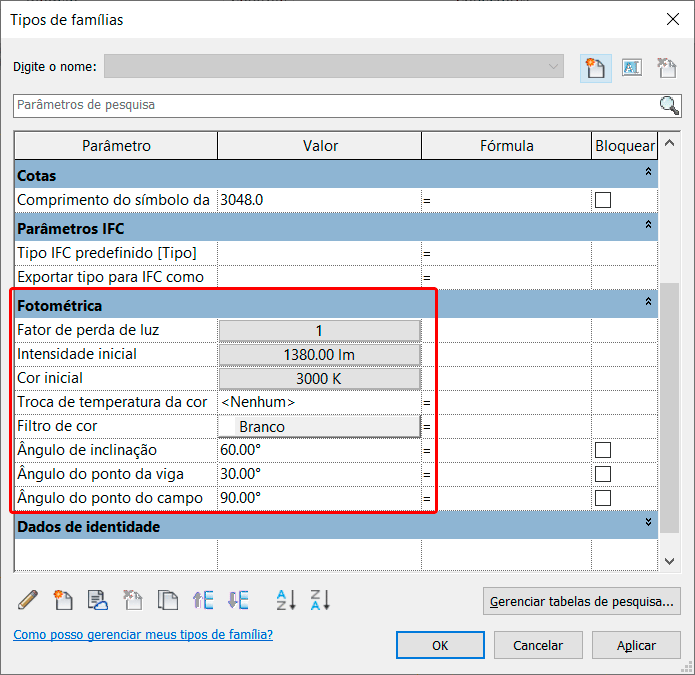Click the New Type icon beside name field
Screen dimensions: 695x675
[595, 68]
